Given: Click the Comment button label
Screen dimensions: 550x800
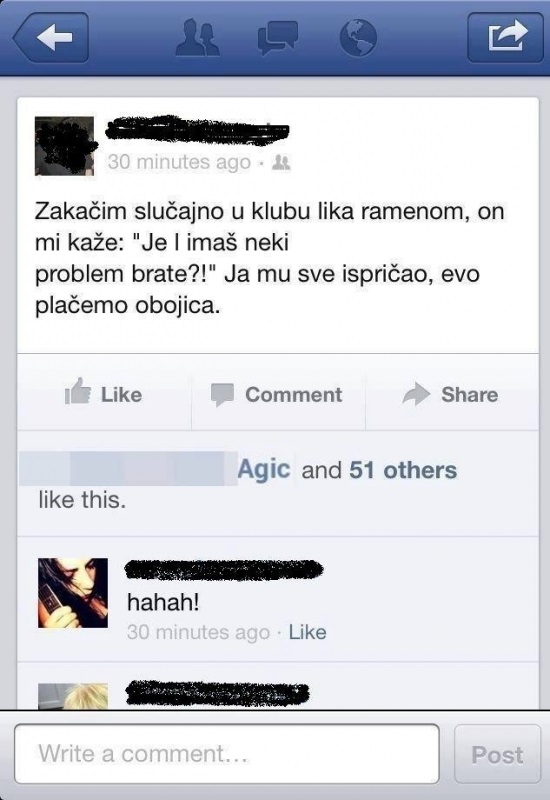Looking at the screenshot, I should [293, 394].
